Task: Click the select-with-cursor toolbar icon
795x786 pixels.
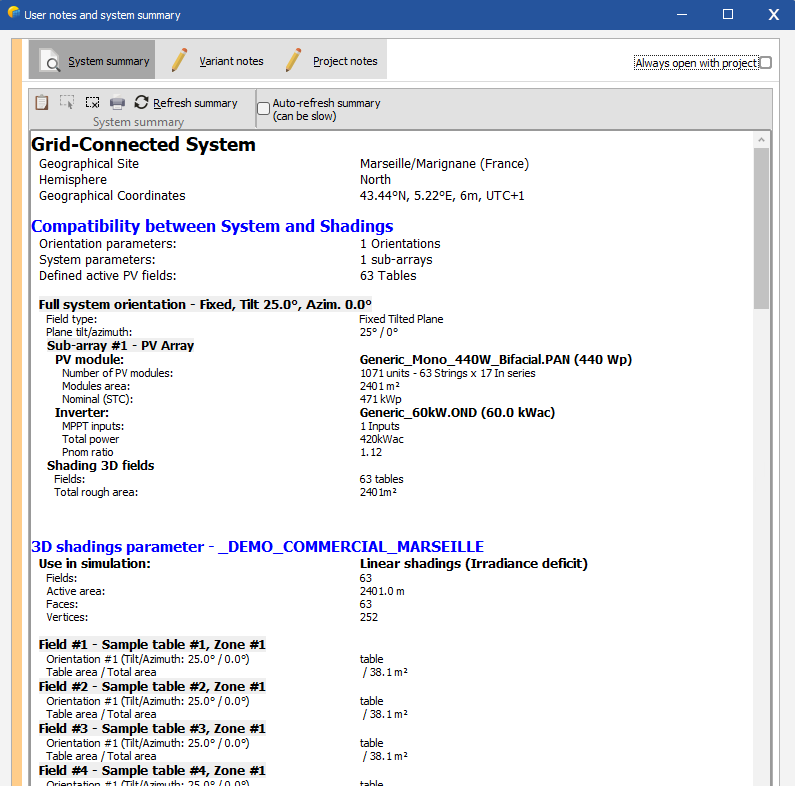Action: (x=67, y=102)
